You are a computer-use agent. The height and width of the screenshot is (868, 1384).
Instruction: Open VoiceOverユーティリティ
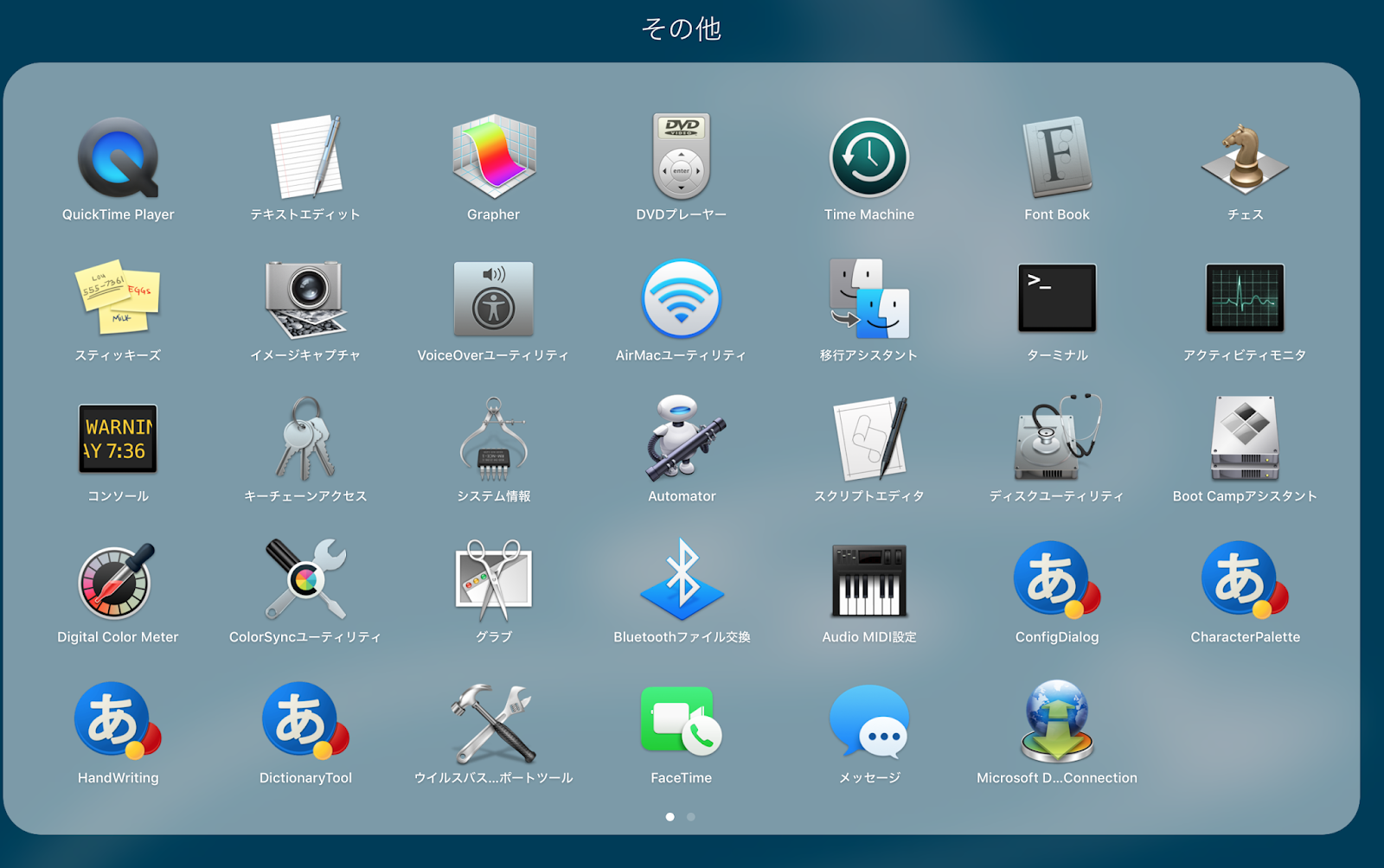pyautogui.click(x=494, y=298)
